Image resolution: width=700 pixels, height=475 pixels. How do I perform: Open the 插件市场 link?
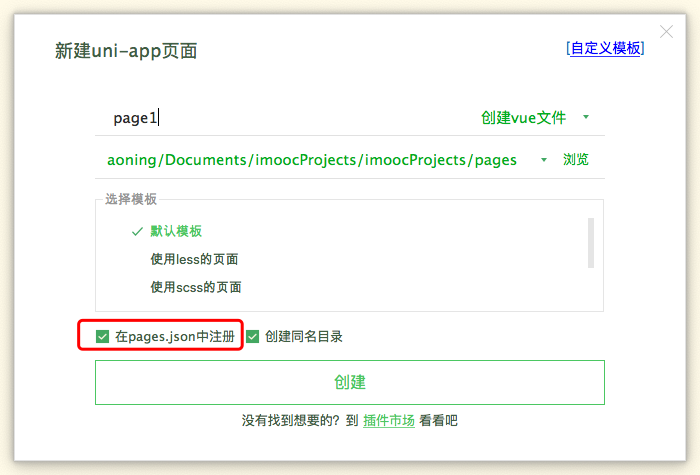point(389,421)
